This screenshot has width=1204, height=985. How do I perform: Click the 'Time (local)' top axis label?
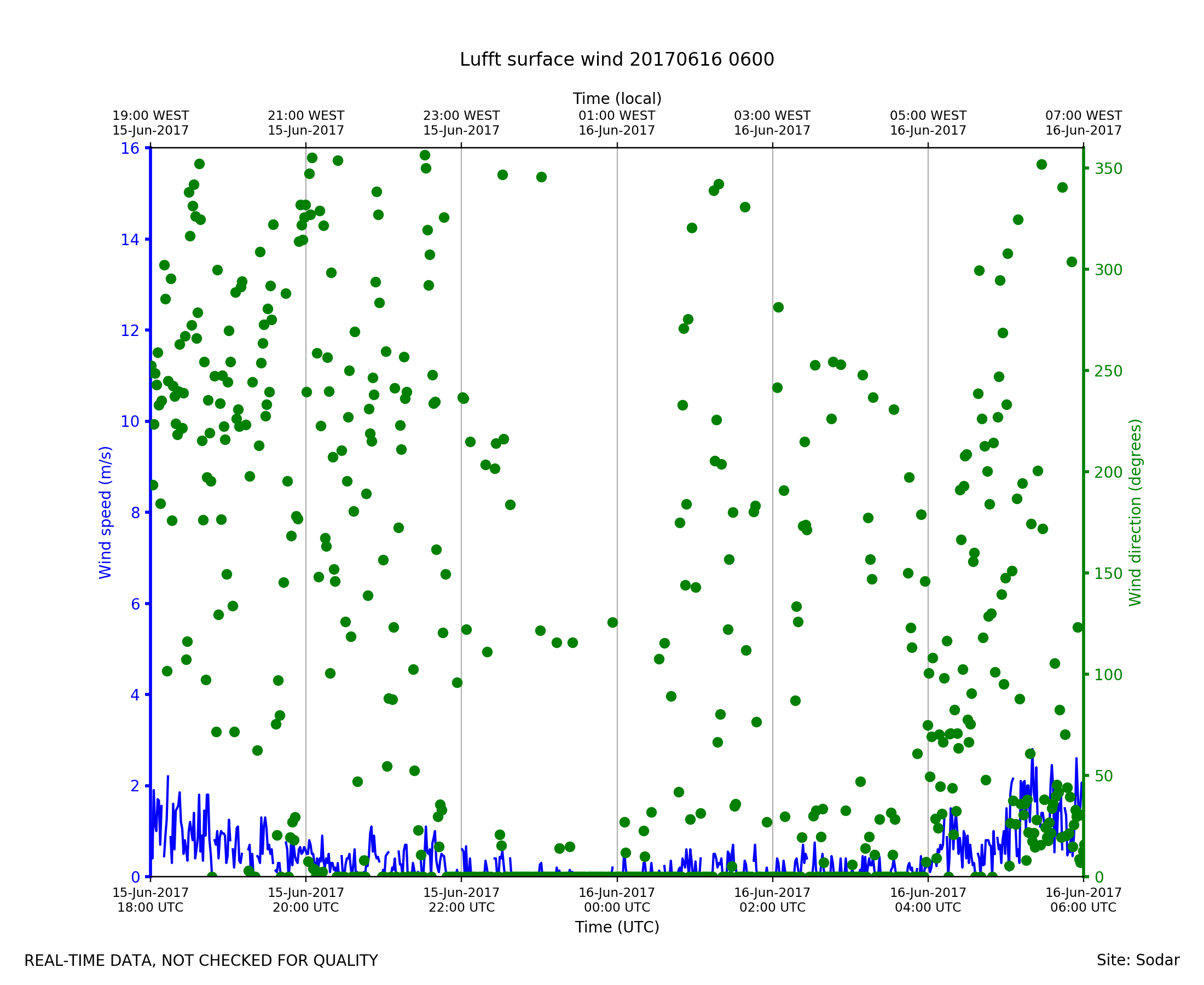(617, 99)
